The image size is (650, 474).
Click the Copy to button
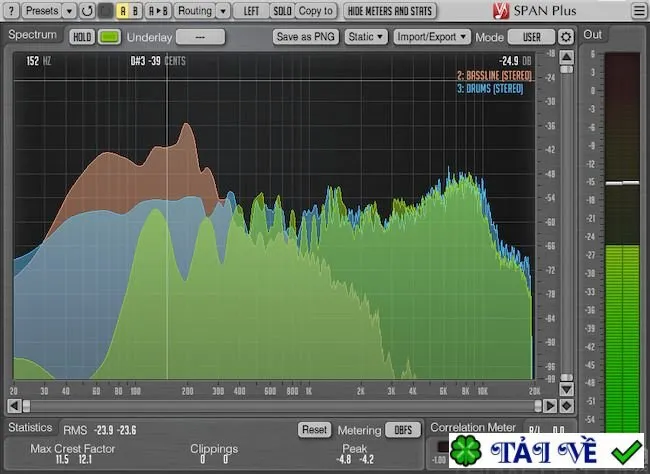316,11
